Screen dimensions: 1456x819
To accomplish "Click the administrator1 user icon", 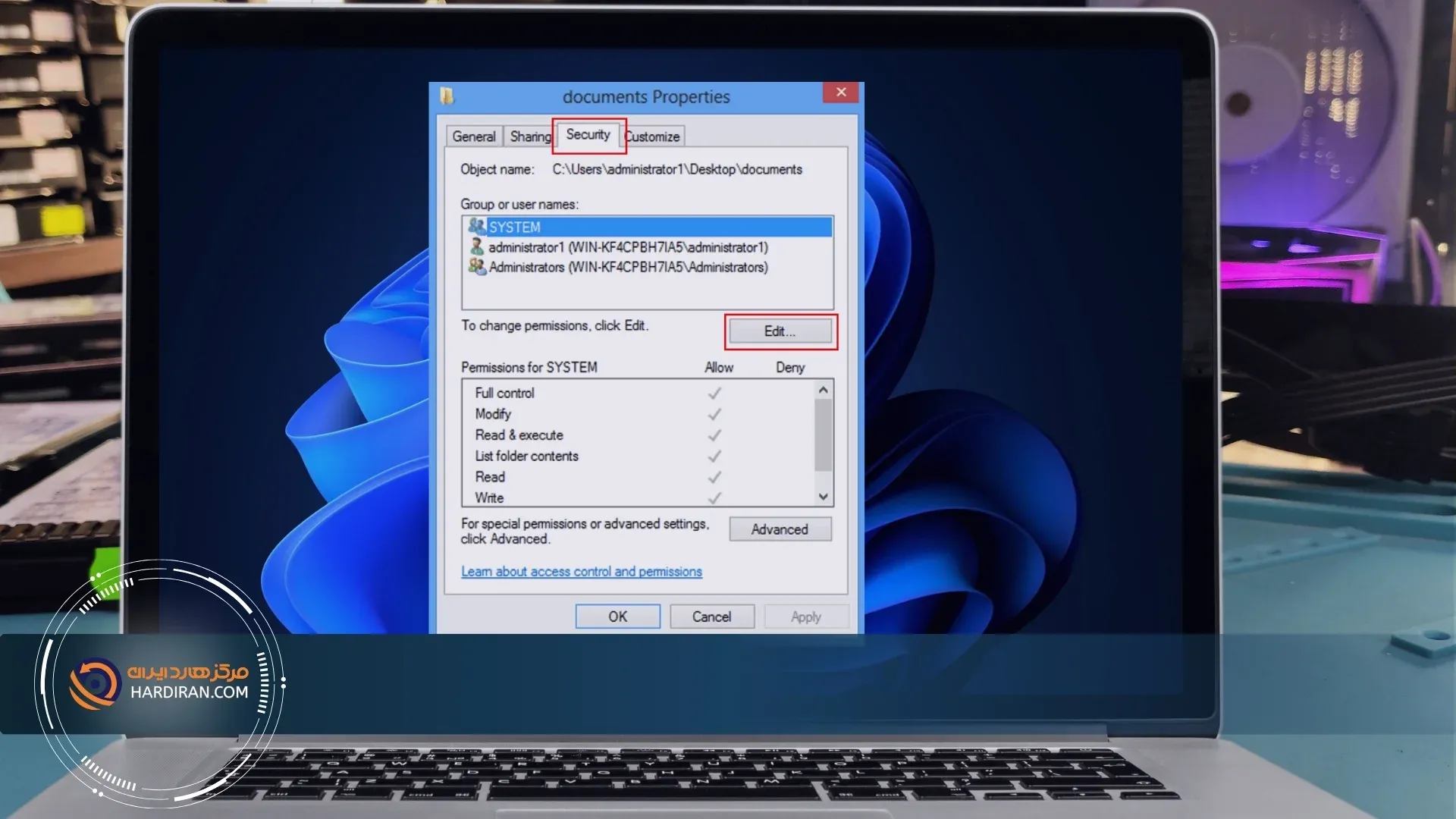I will [x=478, y=247].
